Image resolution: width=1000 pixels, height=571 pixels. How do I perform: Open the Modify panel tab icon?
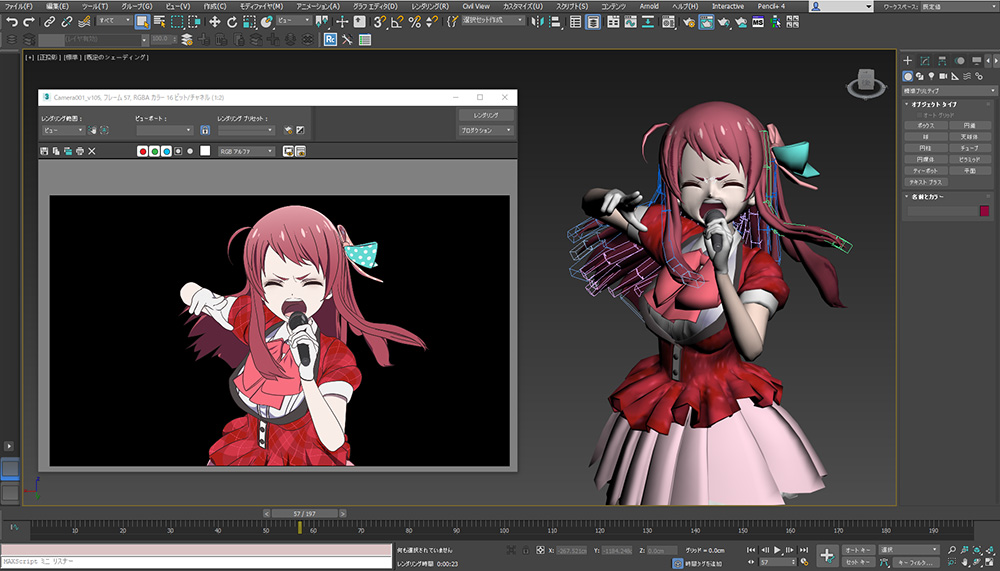pyautogui.click(x=925, y=60)
